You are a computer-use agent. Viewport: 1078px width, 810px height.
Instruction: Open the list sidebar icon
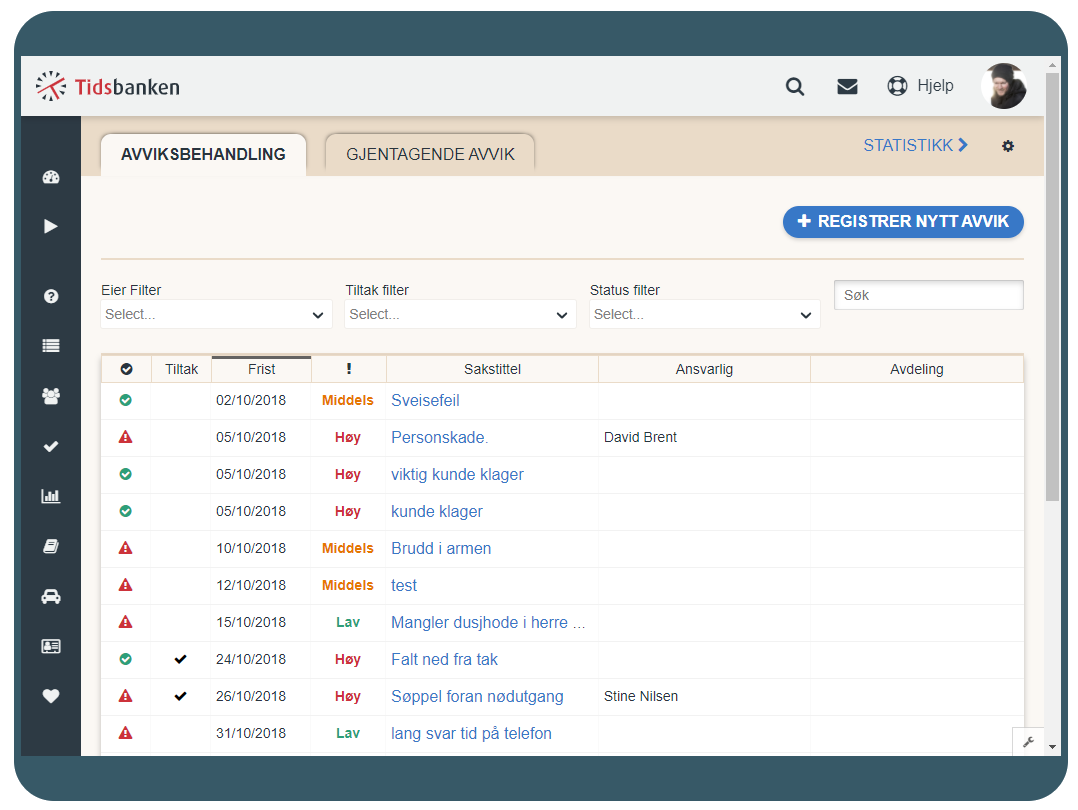[51, 346]
